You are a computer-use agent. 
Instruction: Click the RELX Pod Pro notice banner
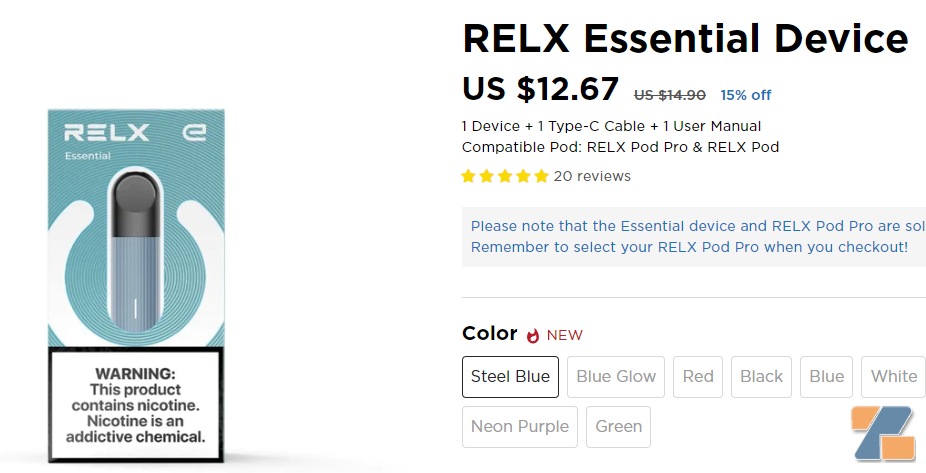[694, 237]
